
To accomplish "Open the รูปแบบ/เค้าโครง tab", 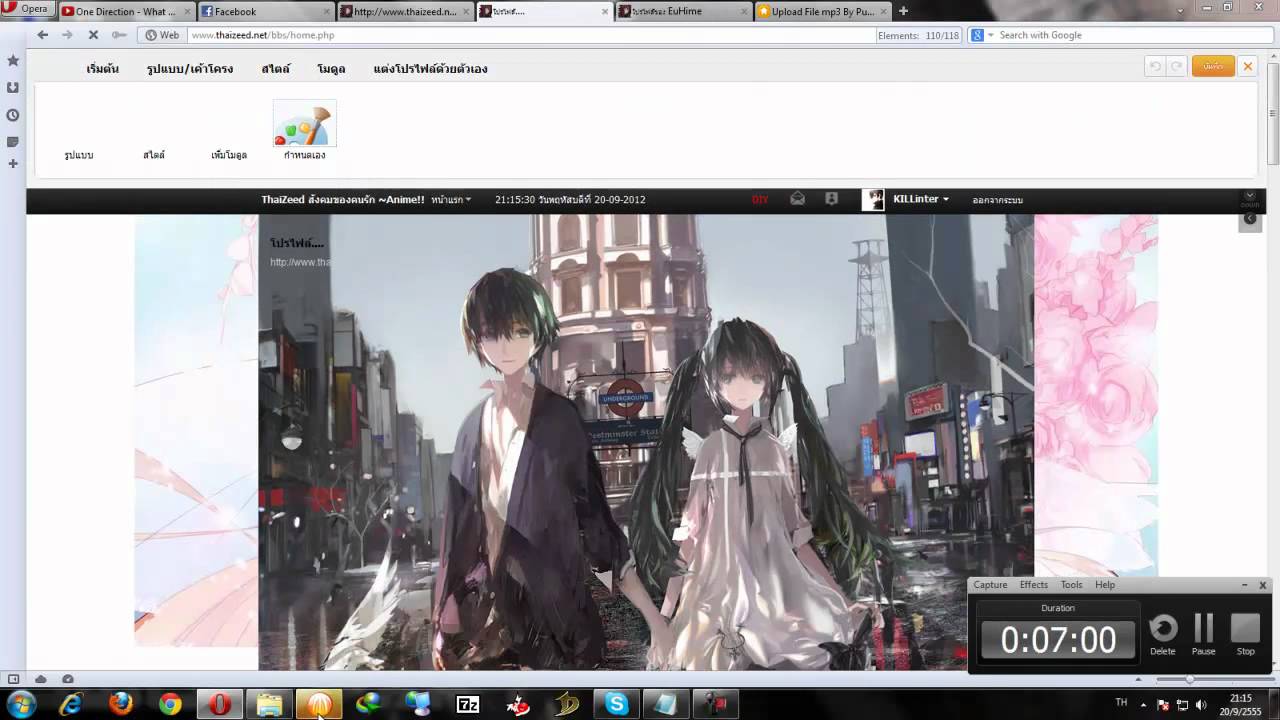I will (x=190, y=69).
